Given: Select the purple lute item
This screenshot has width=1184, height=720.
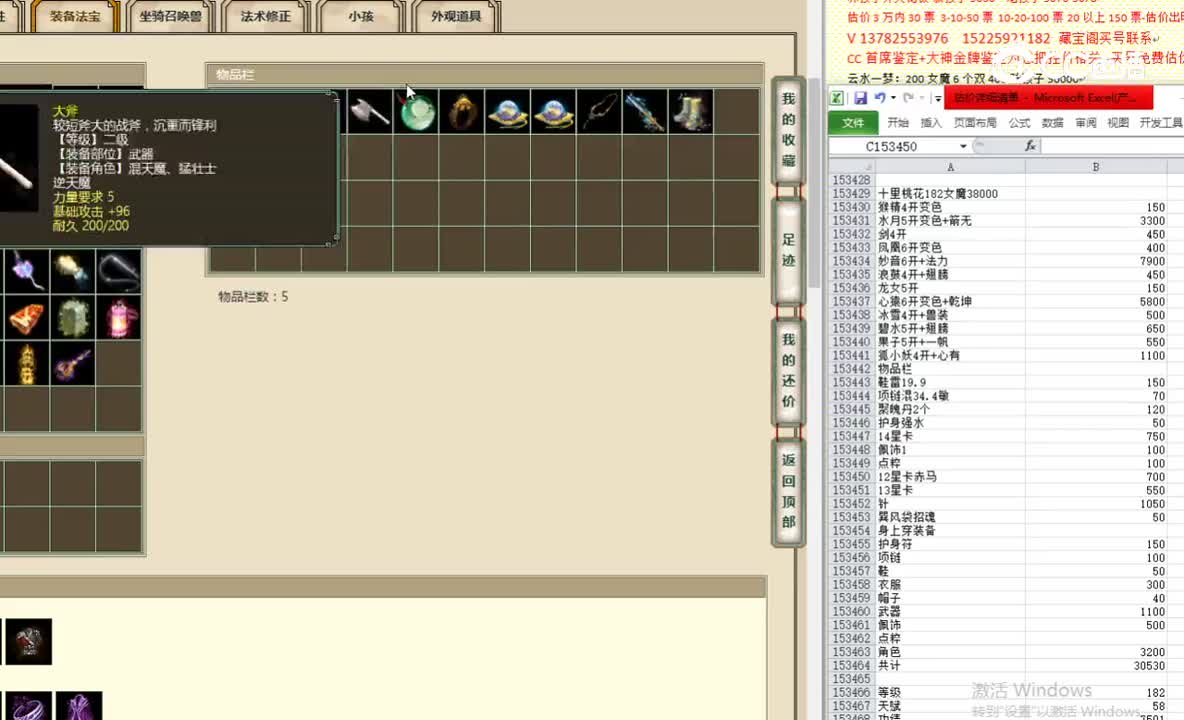Looking at the screenshot, I should point(73,364).
